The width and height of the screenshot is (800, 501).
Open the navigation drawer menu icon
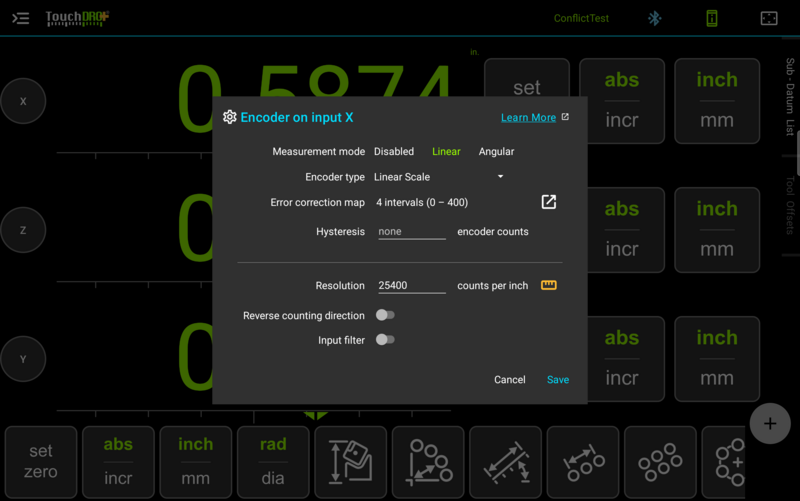pos(20,18)
